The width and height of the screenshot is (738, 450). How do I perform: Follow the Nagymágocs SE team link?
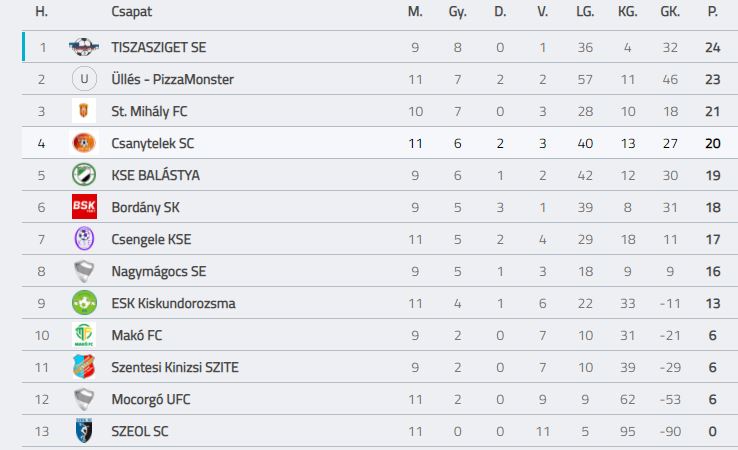coord(159,271)
